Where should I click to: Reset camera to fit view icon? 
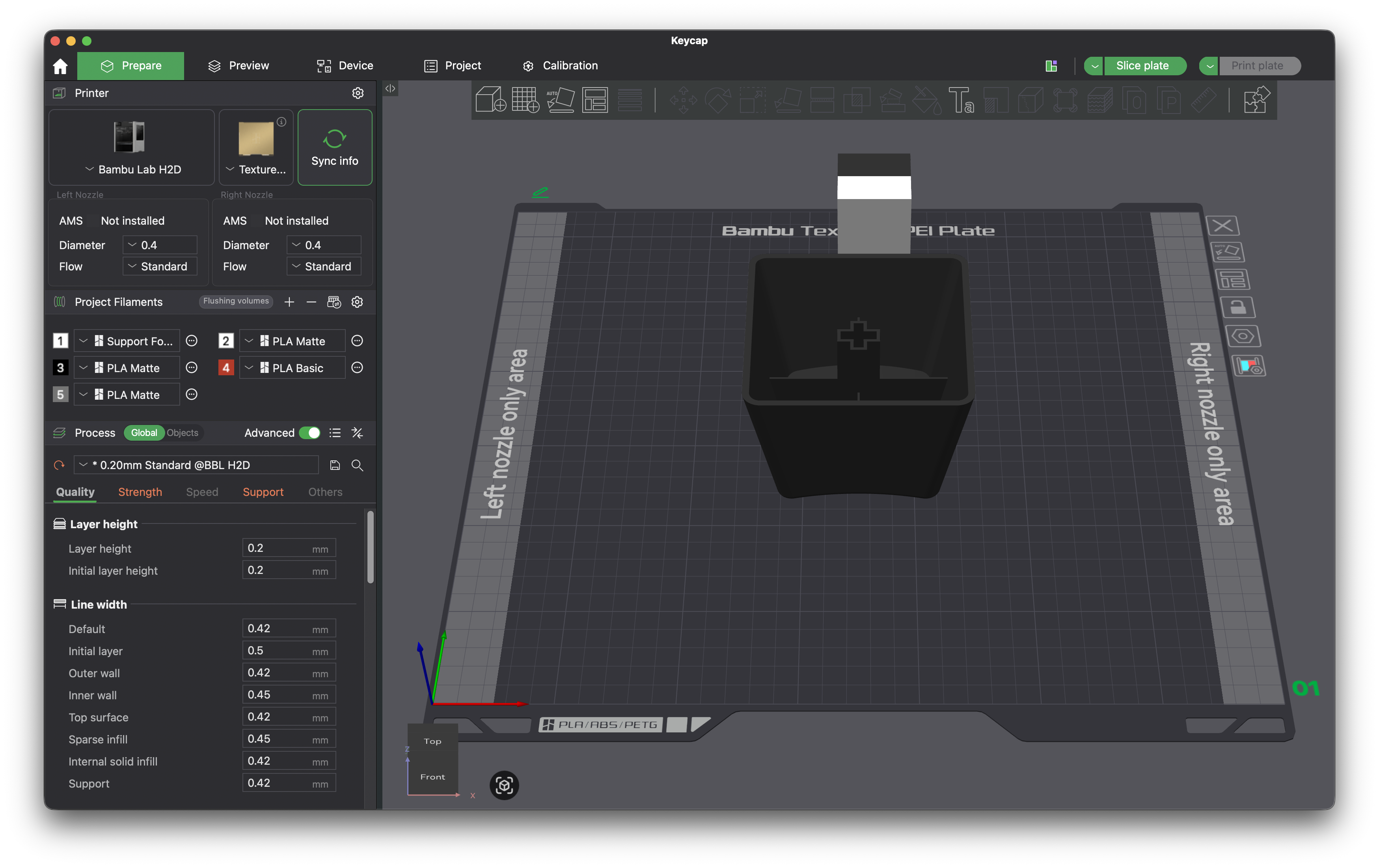(x=504, y=785)
